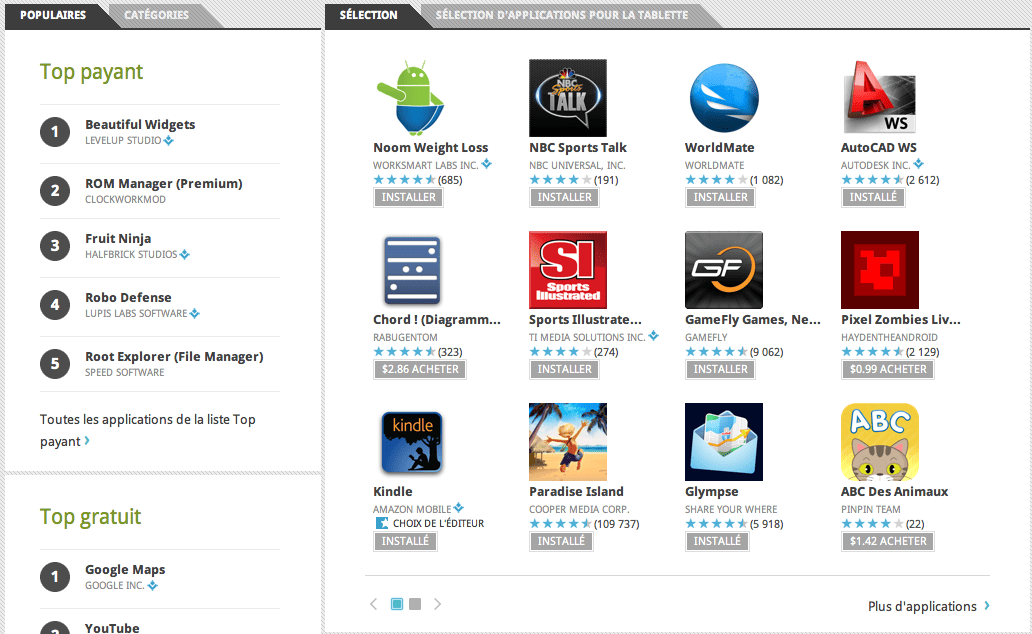This screenshot has height=634, width=1032.
Task: Click the rank 2 badge for ROM Manager
Action: tap(55, 191)
